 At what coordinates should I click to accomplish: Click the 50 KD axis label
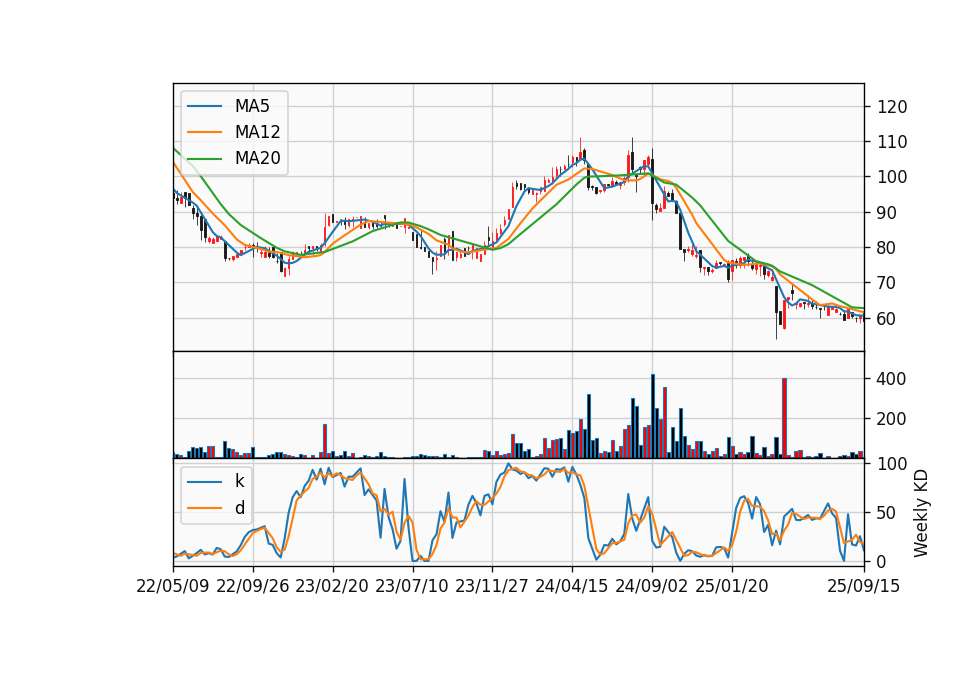pos(887,513)
